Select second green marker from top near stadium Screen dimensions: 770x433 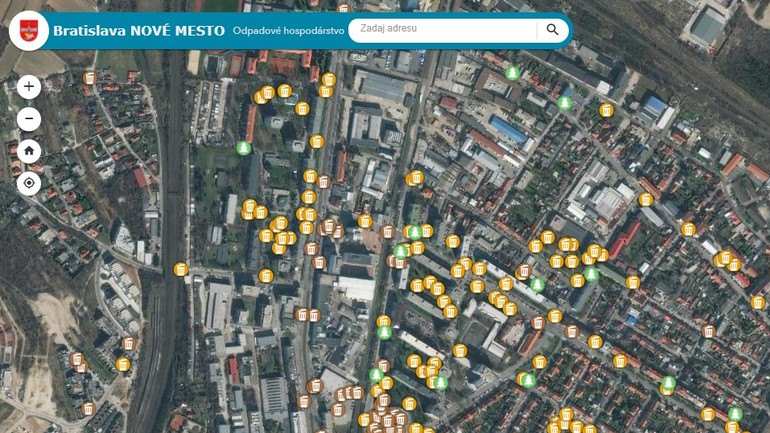click(564, 102)
